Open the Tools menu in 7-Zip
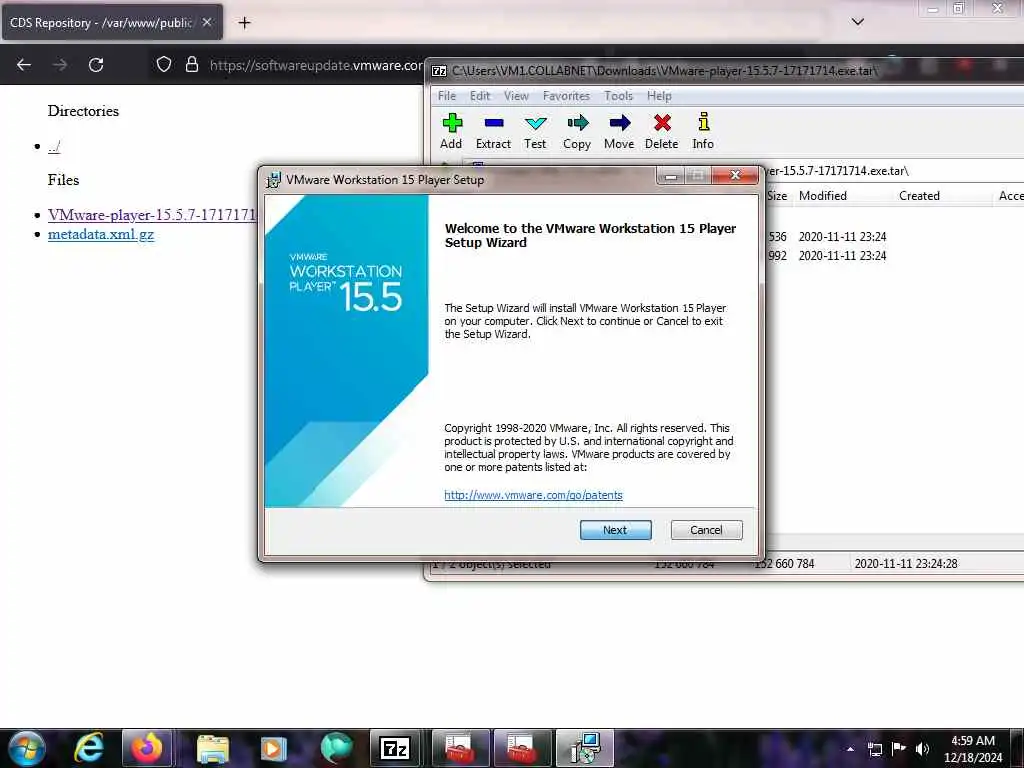 pyautogui.click(x=618, y=96)
